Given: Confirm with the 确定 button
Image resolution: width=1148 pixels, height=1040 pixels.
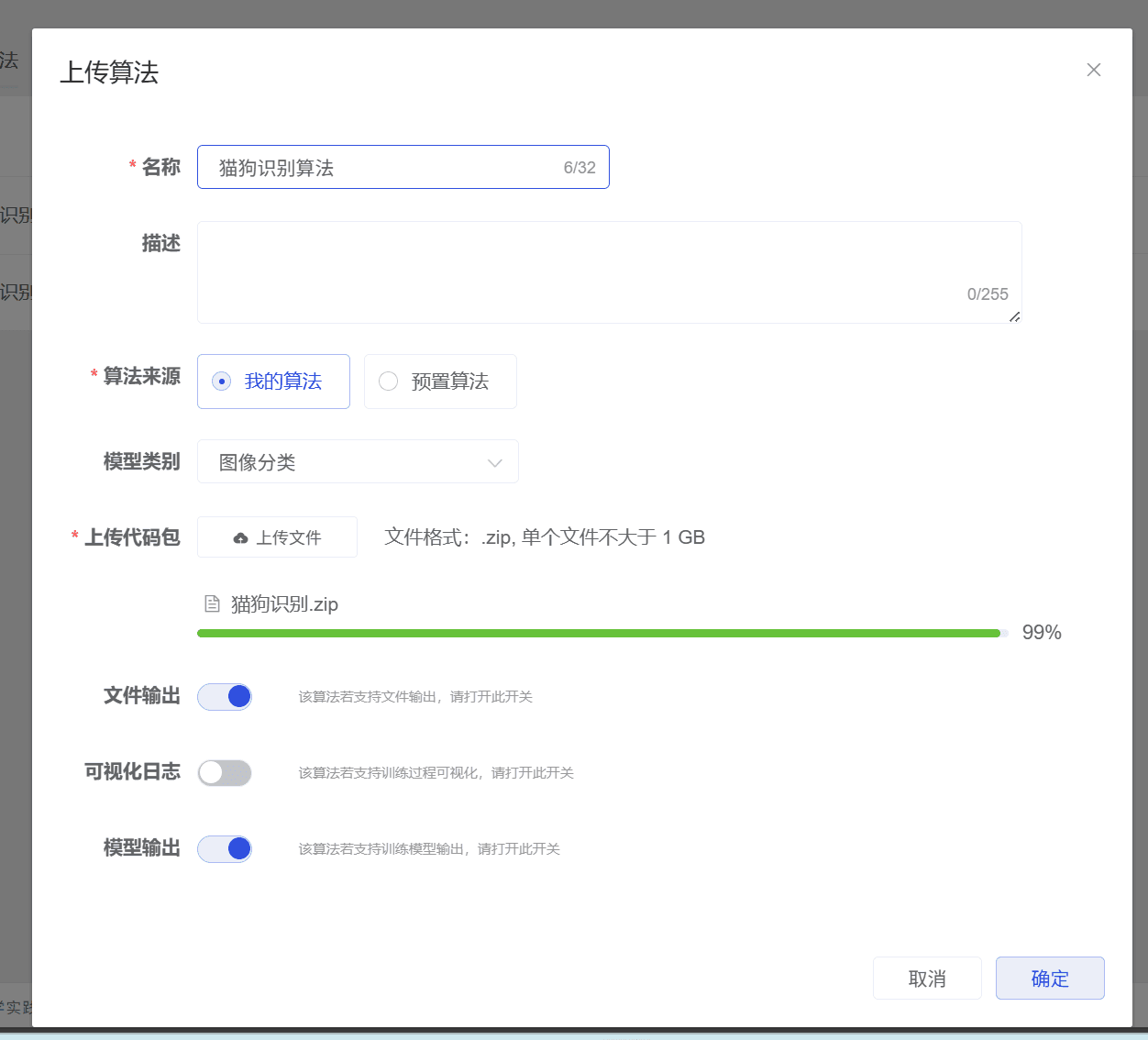Looking at the screenshot, I should click(x=1050, y=979).
